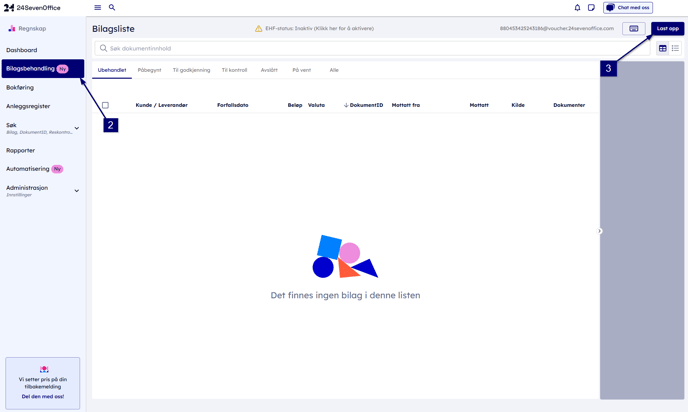Click the EHF-status warning triangle icon
Screen dimensions: 688x412
(258, 29)
